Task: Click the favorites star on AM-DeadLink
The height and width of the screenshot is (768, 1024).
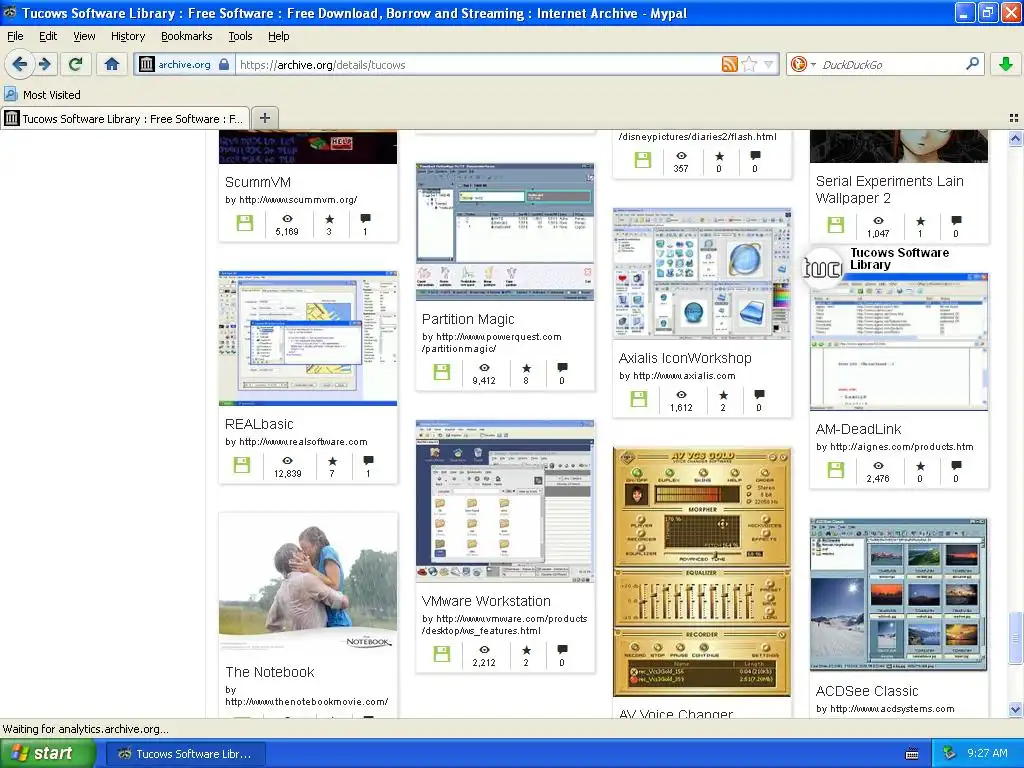Action: point(920,466)
